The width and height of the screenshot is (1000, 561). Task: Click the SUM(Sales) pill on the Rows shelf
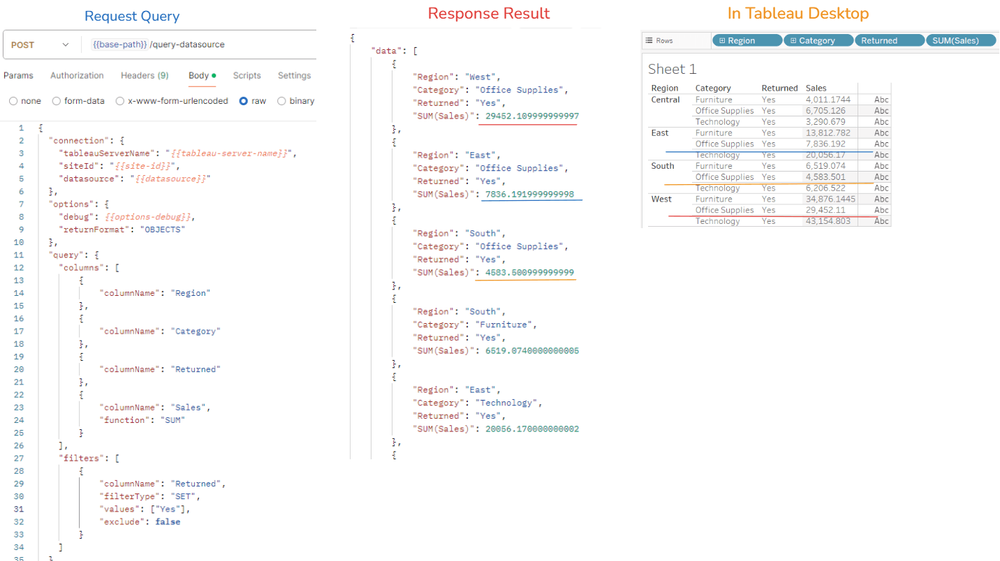[960, 40]
